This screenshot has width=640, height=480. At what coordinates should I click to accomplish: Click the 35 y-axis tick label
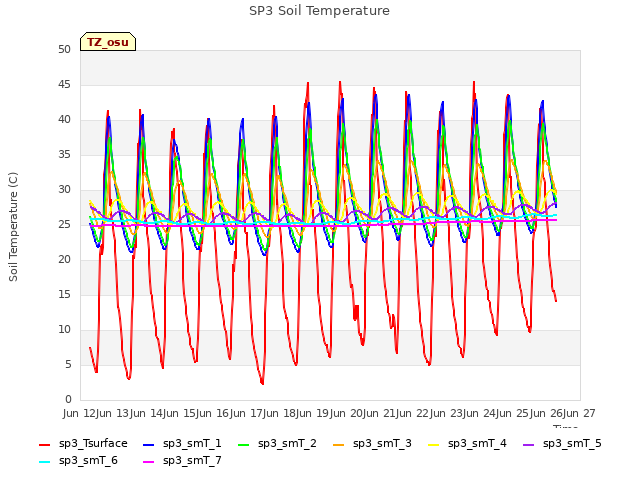(x=64, y=155)
